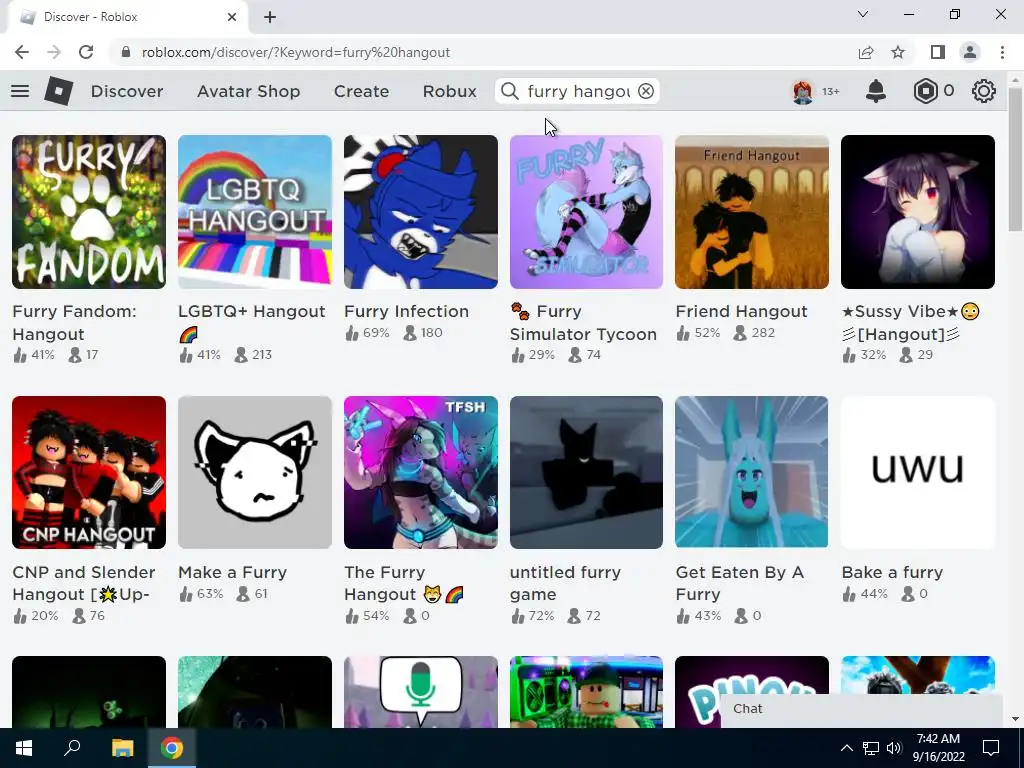This screenshot has height=768, width=1024.
Task: Open a new browser tab
Action: point(270,17)
